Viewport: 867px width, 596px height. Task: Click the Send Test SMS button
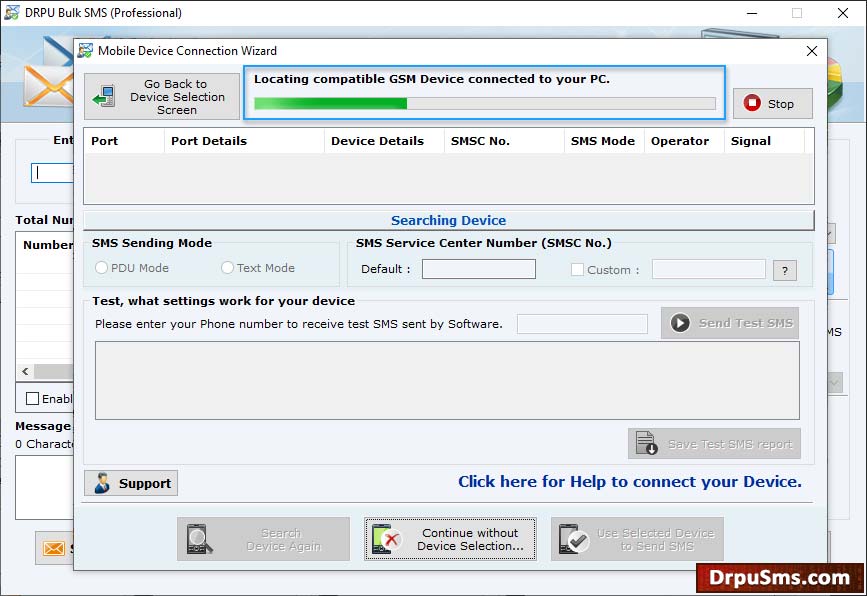[730, 323]
